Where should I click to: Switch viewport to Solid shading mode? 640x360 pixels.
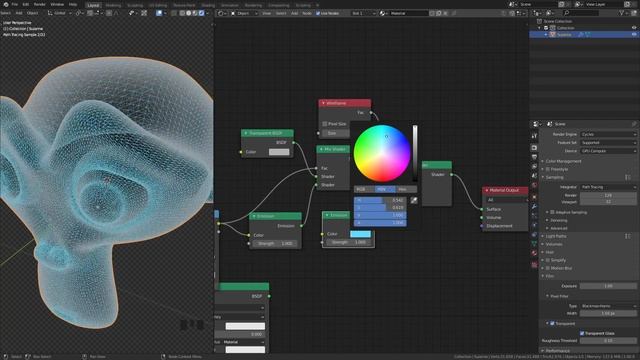tap(189, 13)
